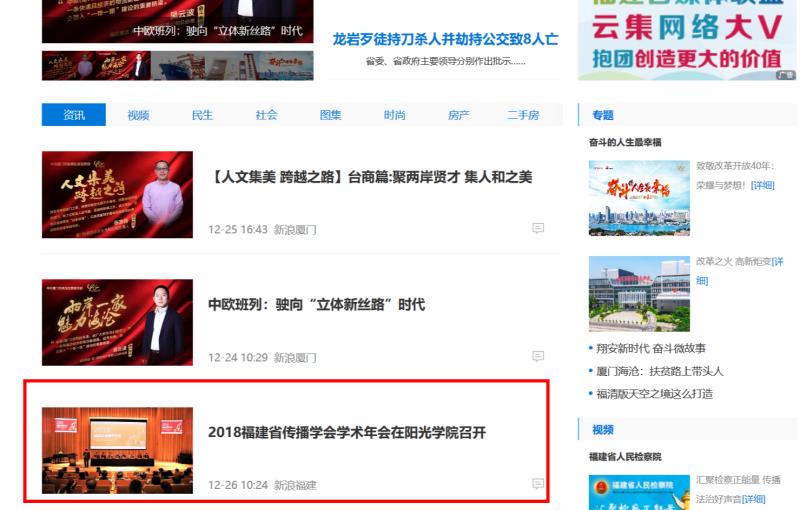The image size is (800, 510).
Task: Open headline 龙岩歹徒持刀杀人并劫持公交致8人亡
Action: [x=445, y=39]
